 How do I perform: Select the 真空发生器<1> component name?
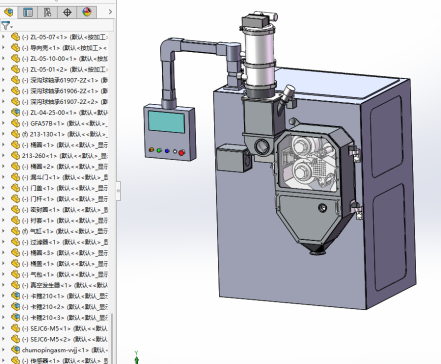click(51, 285)
